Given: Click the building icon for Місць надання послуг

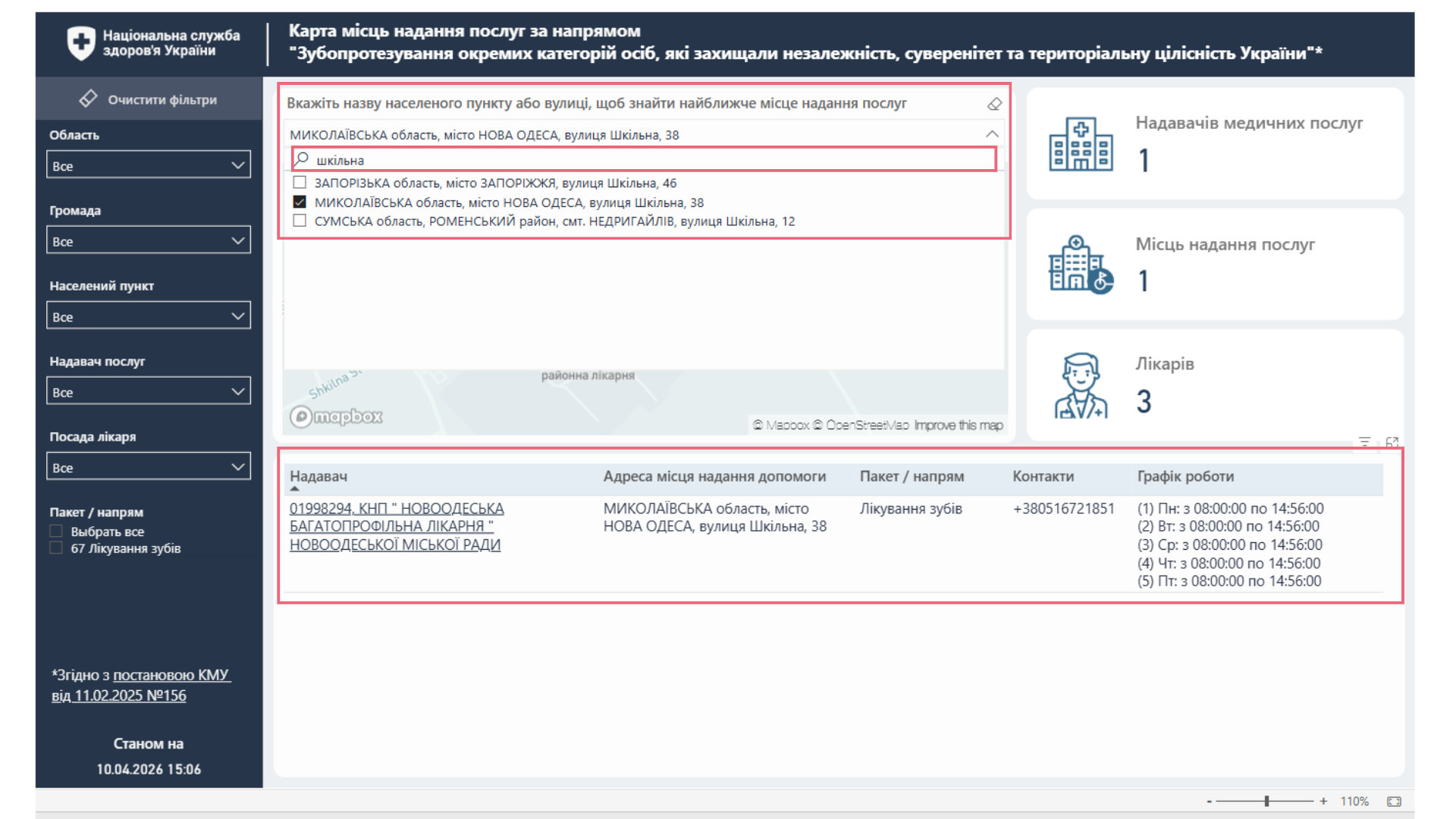Looking at the screenshot, I should coord(1081,264).
